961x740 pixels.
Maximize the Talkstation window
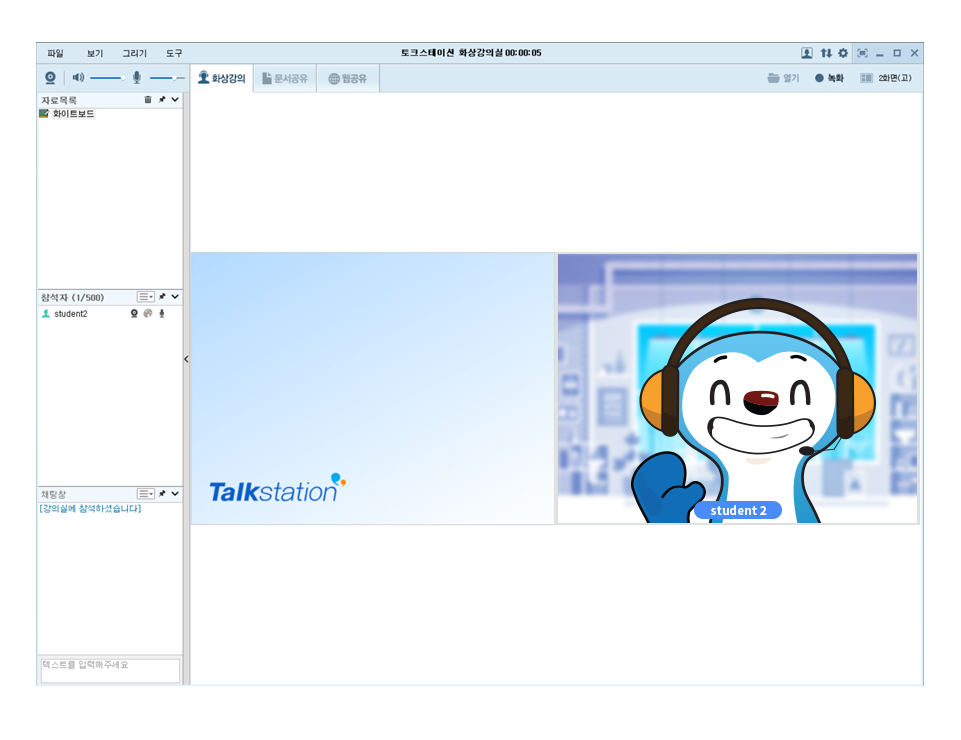[897, 53]
